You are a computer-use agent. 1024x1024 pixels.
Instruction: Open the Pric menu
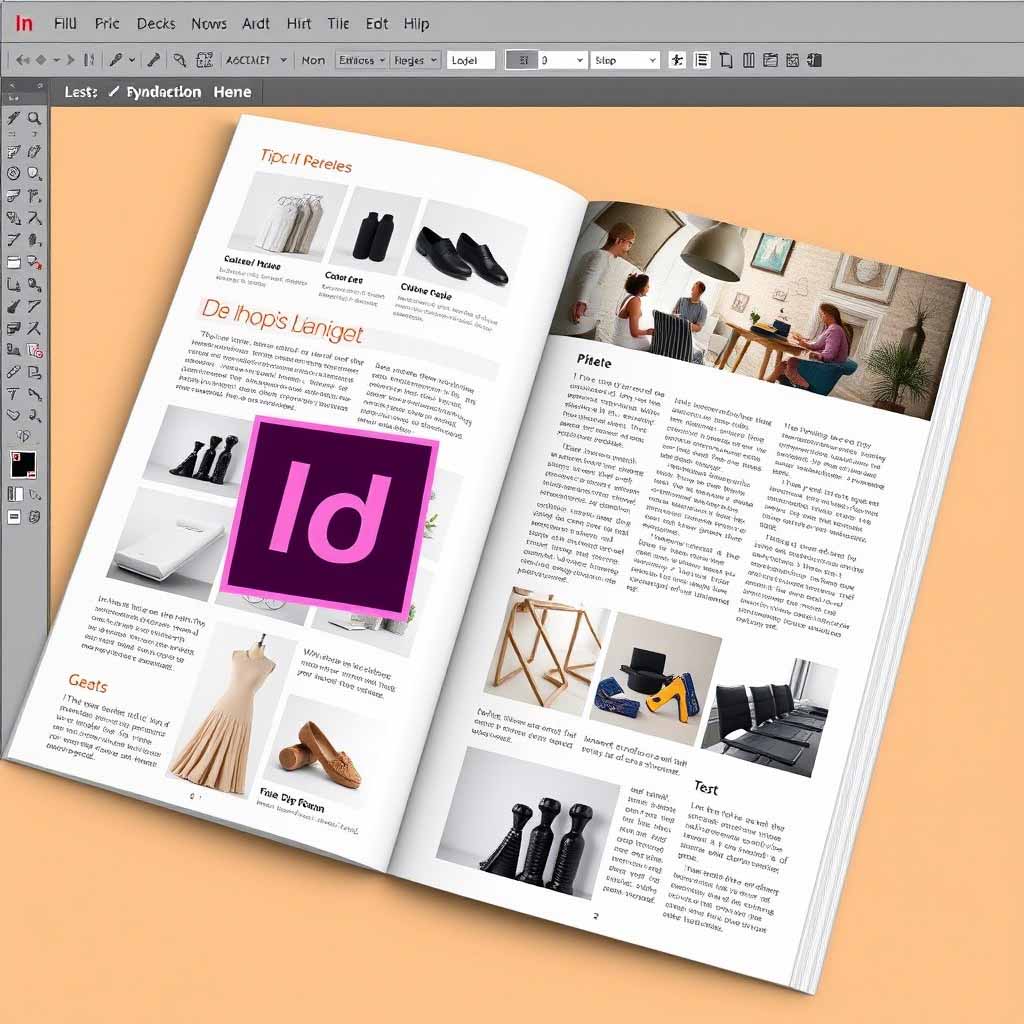tap(107, 24)
